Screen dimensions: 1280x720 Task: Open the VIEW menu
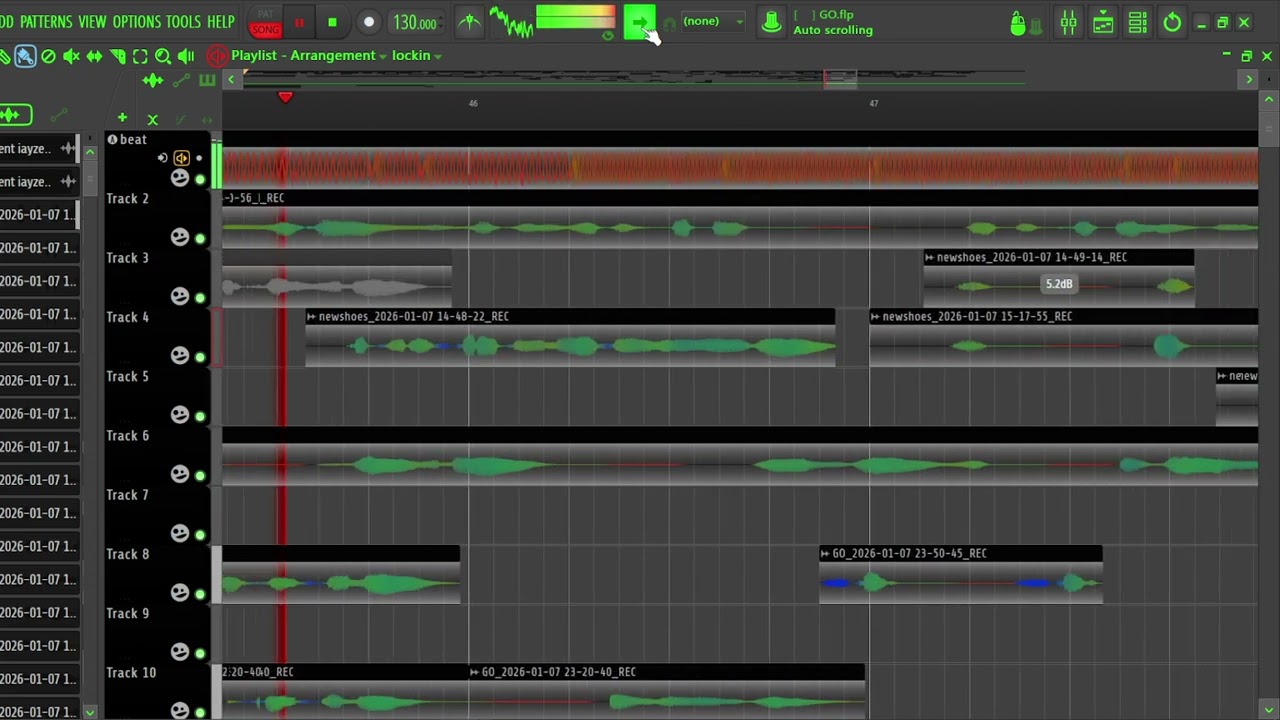point(92,22)
